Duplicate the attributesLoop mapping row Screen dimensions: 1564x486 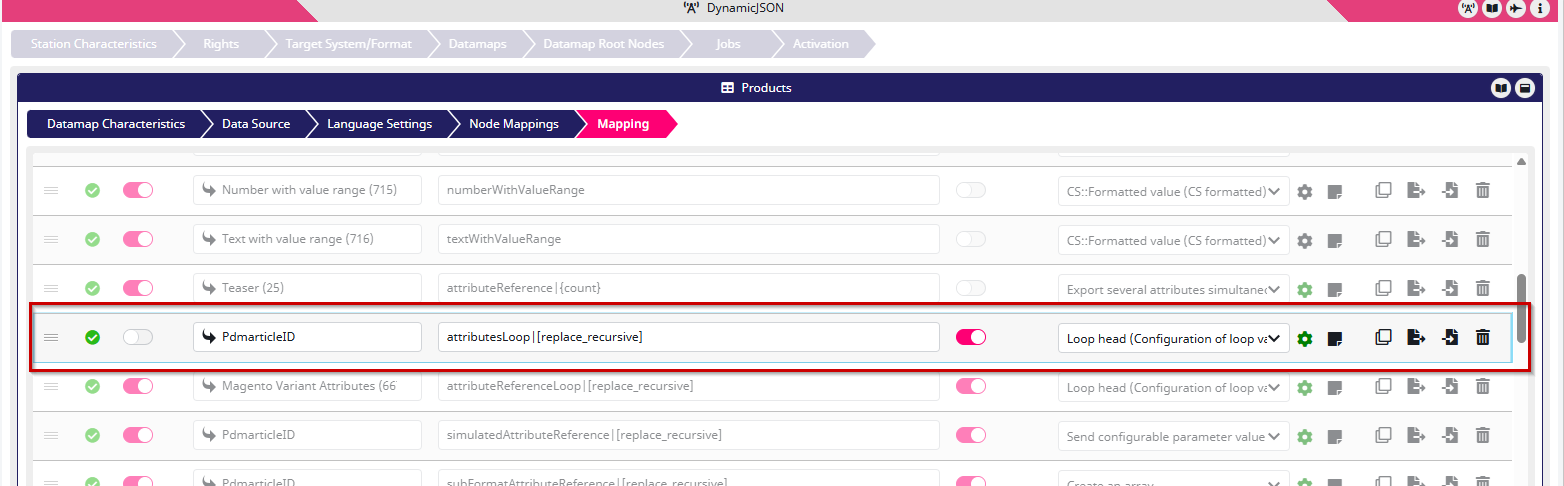1383,337
